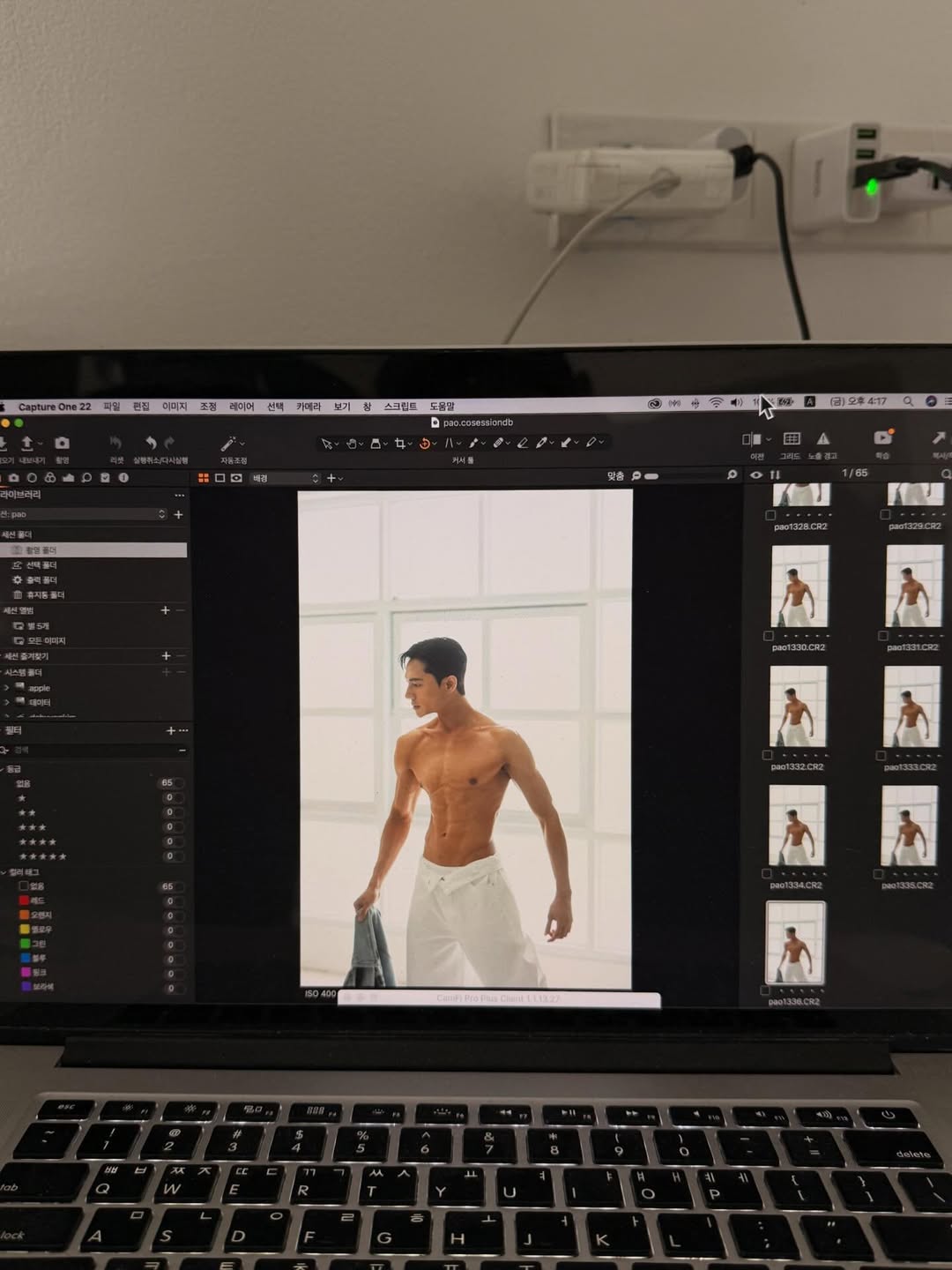The height and width of the screenshot is (1270, 952).
Task: Click the 노출 경고 exposure warning icon
Action: click(x=822, y=438)
